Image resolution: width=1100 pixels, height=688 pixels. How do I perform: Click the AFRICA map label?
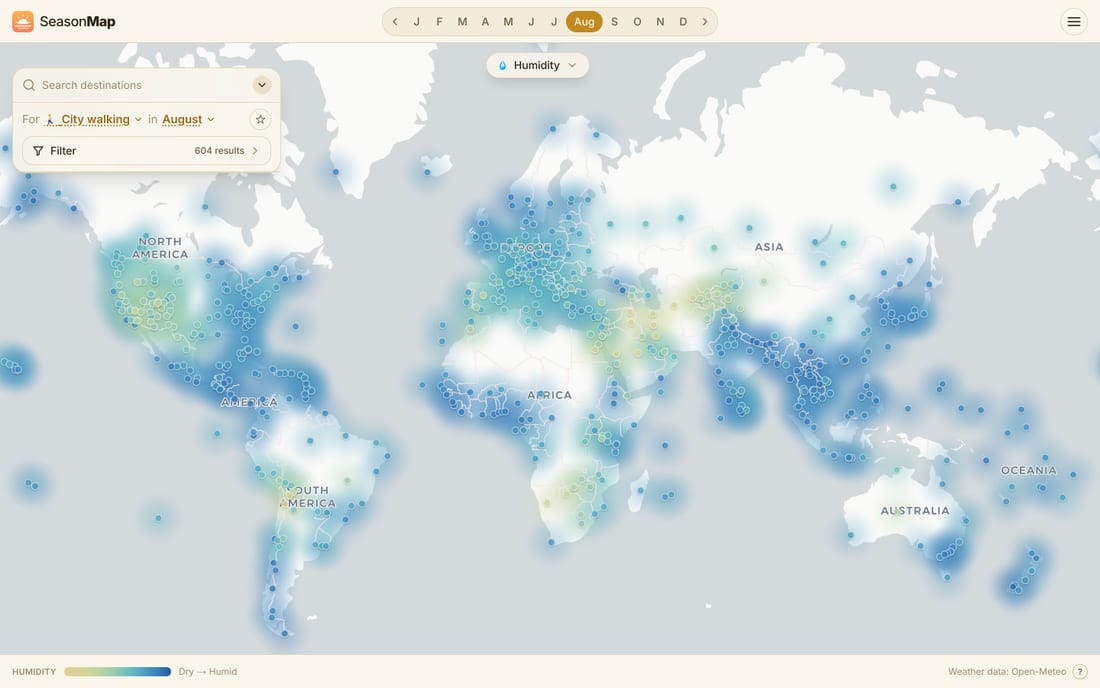[549, 396]
